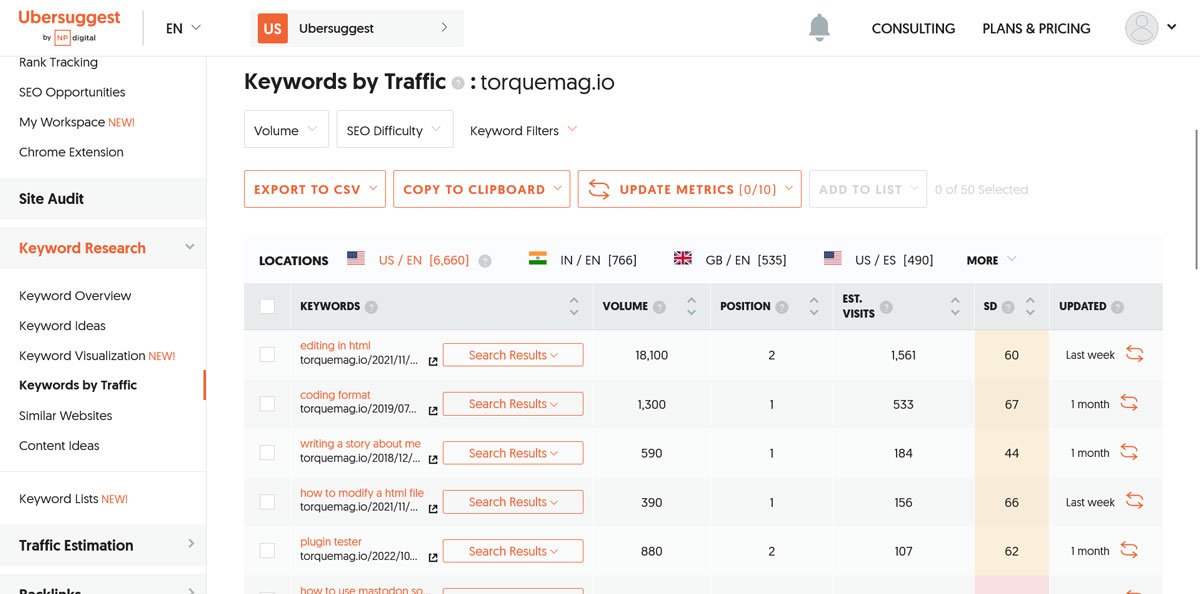Check the select-all checkbox in table header

coord(267,307)
